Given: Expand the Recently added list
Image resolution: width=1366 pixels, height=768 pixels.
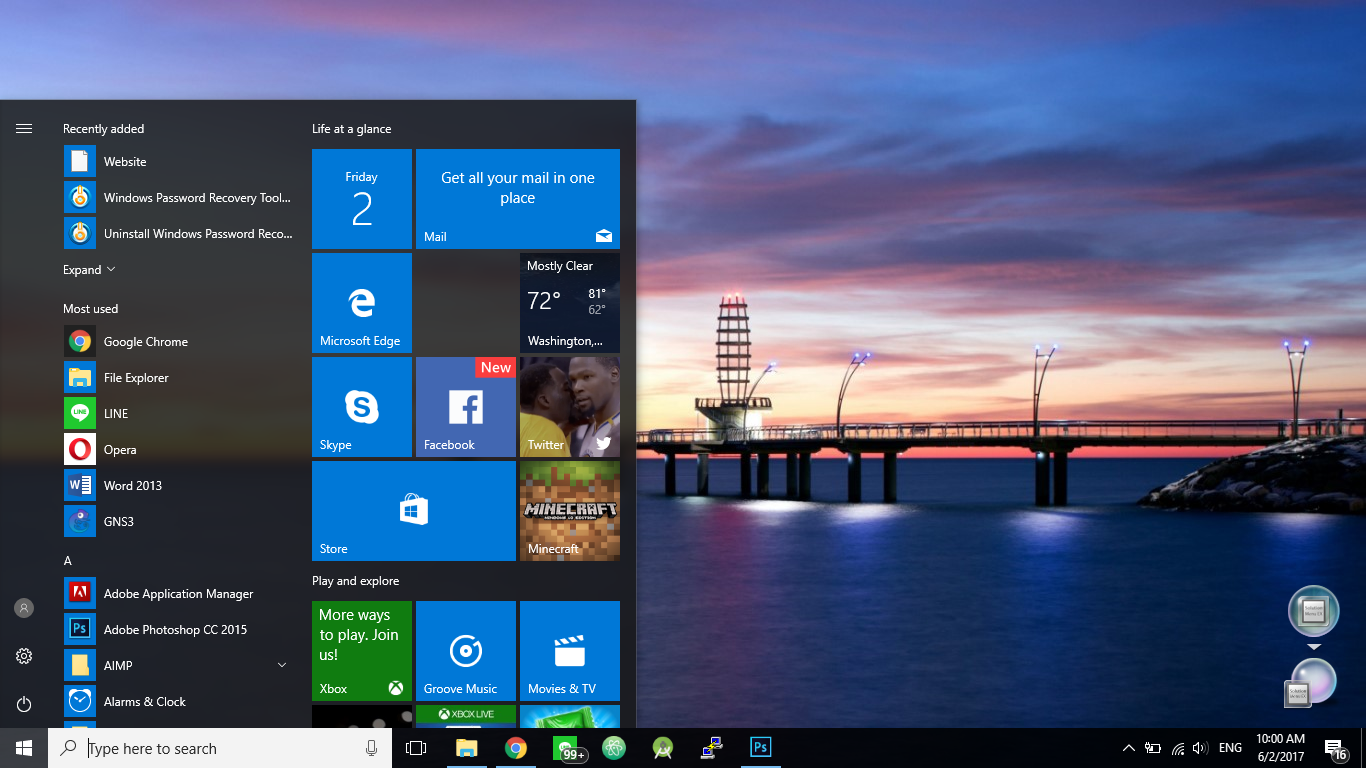Looking at the screenshot, I should (x=90, y=270).
